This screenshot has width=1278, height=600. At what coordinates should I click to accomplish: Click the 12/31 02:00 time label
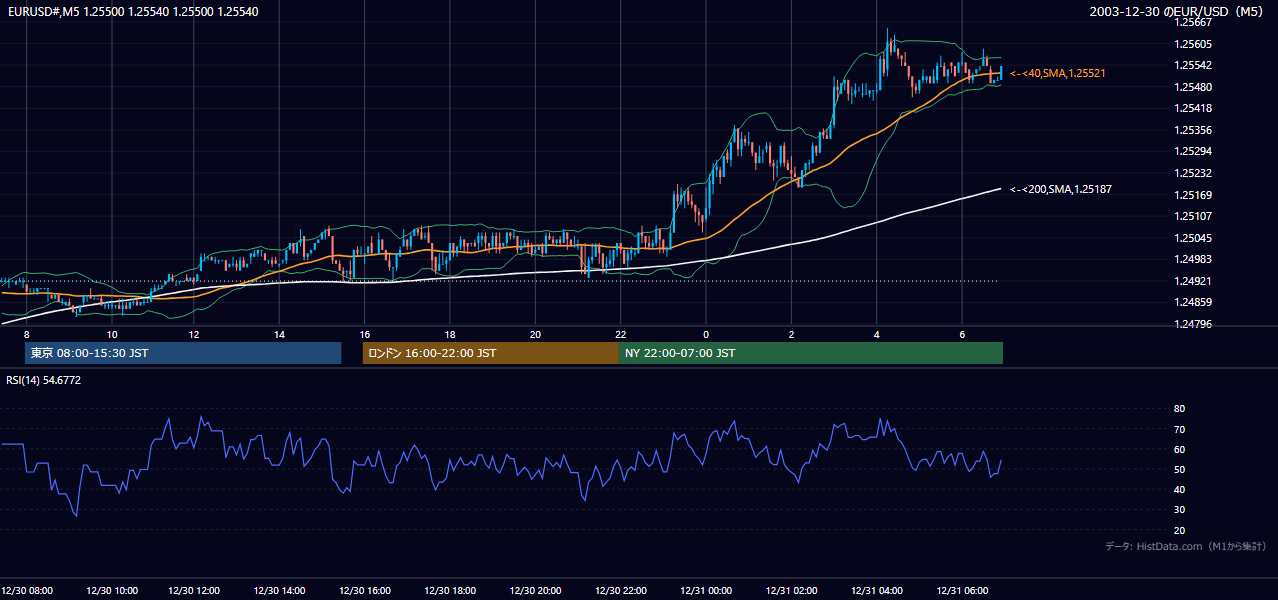pos(792,590)
